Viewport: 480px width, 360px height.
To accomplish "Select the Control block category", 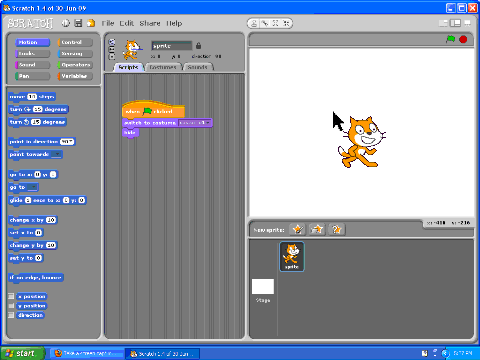I will [x=75, y=42].
